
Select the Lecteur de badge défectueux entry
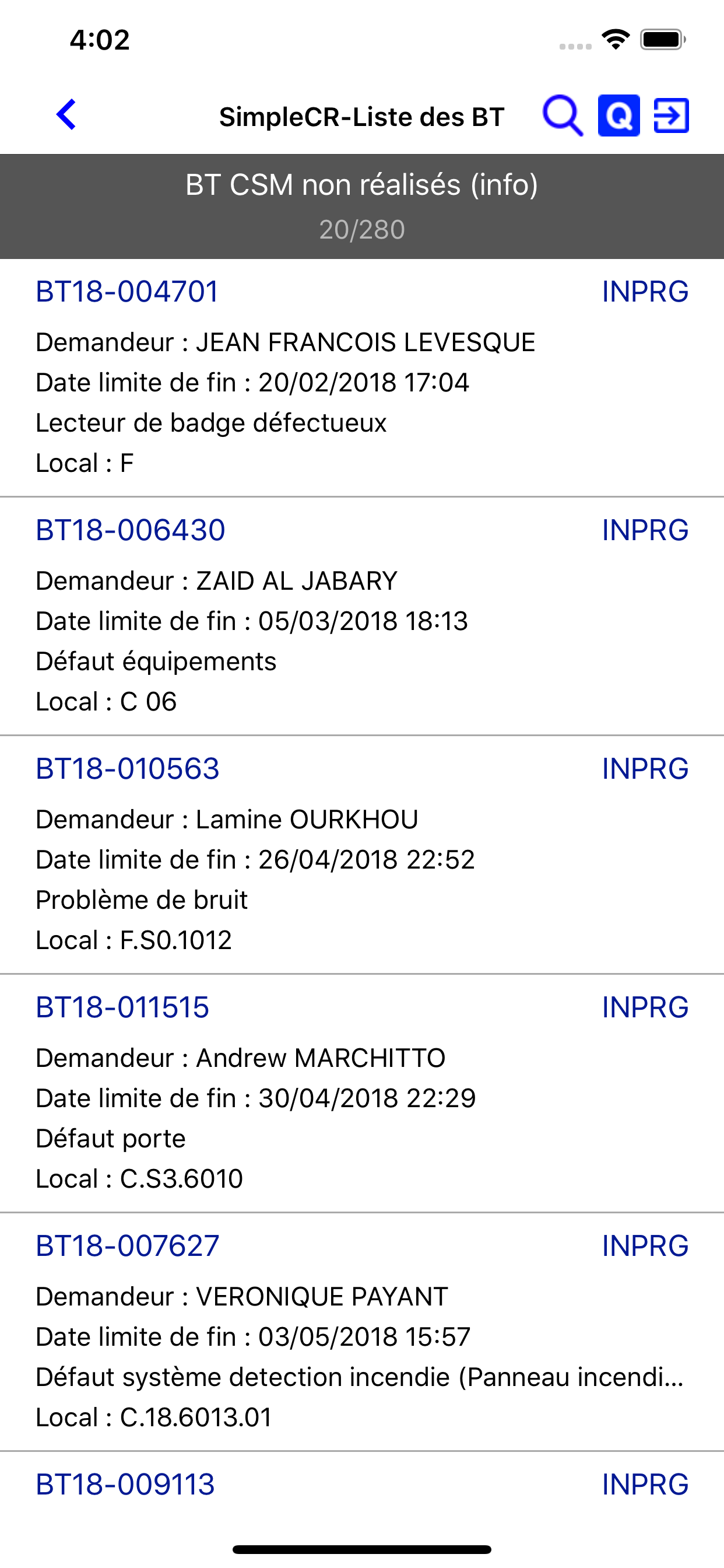[211, 423]
